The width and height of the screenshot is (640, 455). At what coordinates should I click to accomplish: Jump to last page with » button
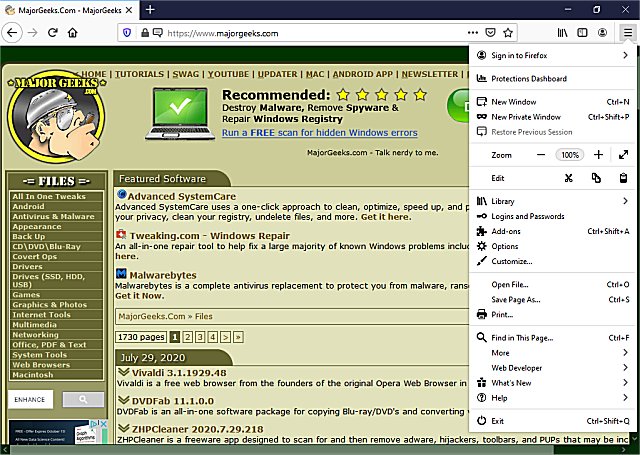pyautogui.click(x=238, y=337)
